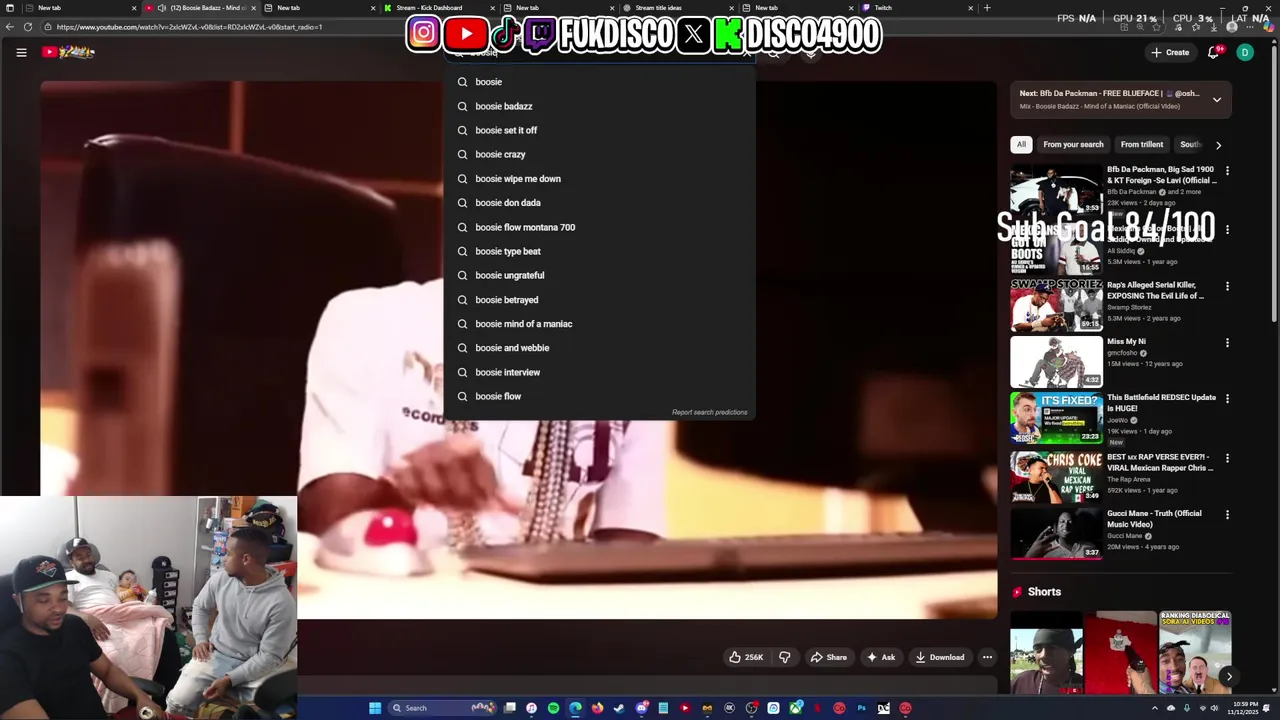Click the browser back arrow
1280x720 pixels.
[x=9, y=27]
